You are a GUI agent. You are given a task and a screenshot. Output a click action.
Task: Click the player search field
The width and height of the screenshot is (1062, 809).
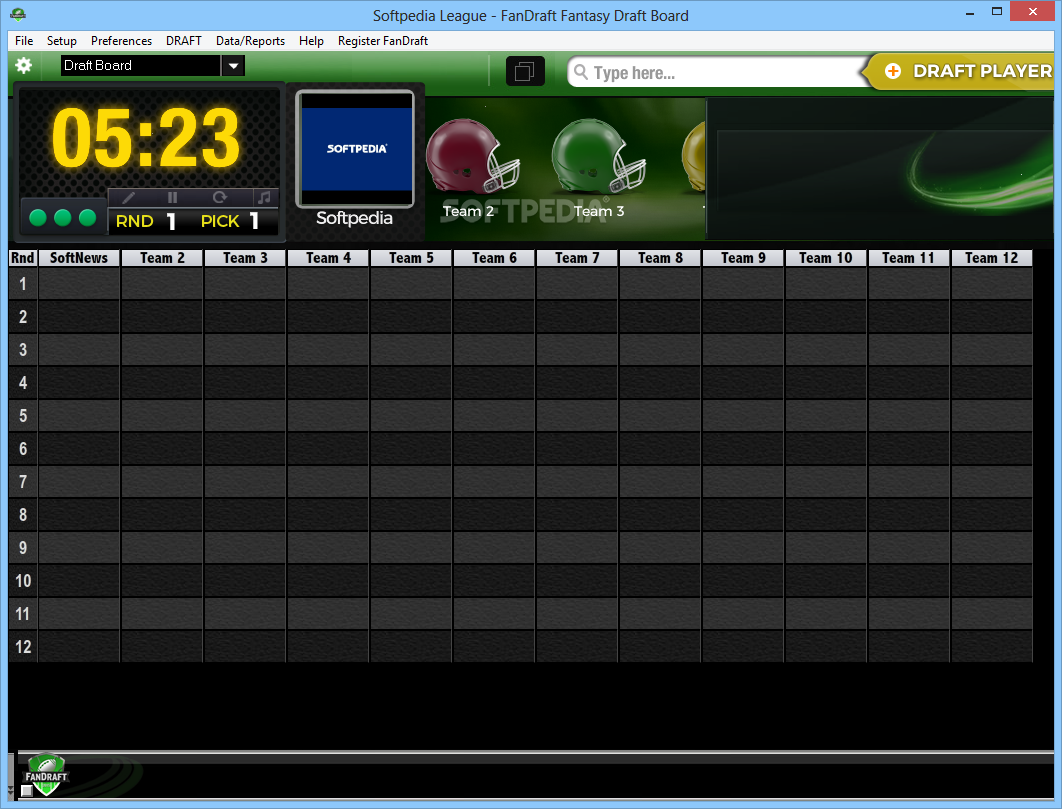[x=718, y=72]
